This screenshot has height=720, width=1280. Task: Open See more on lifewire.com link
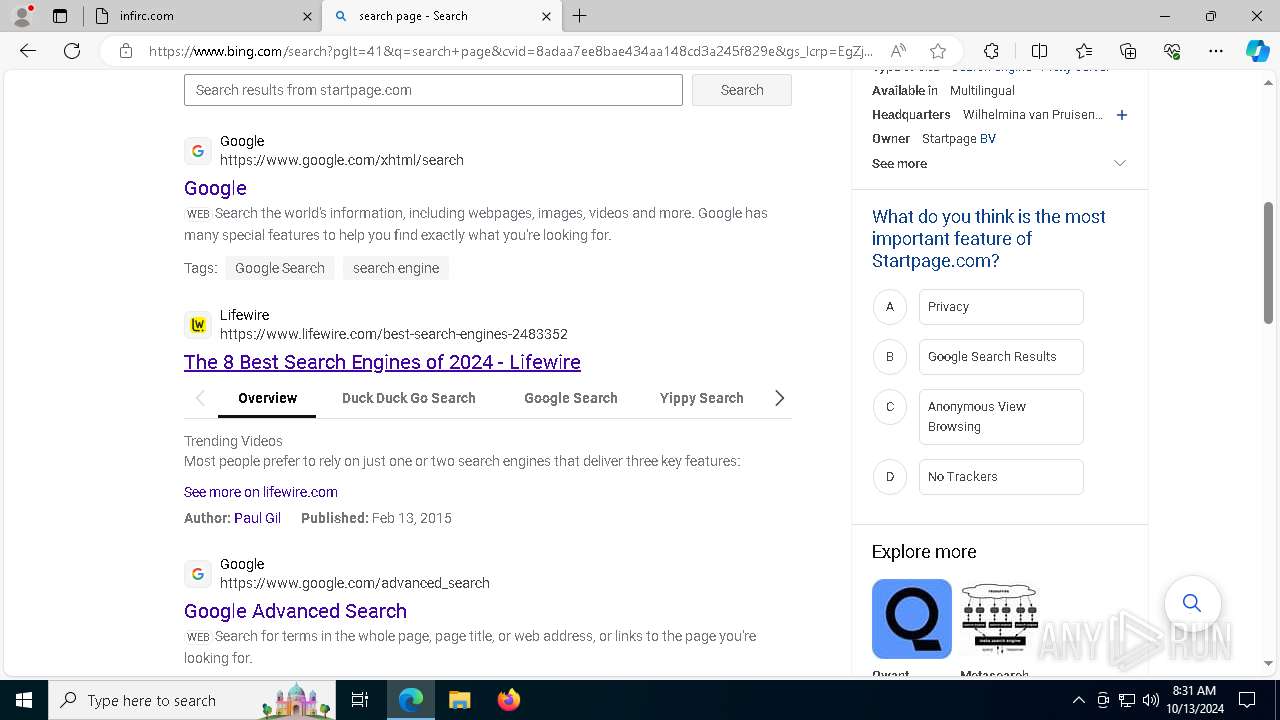pyautogui.click(x=261, y=492)
